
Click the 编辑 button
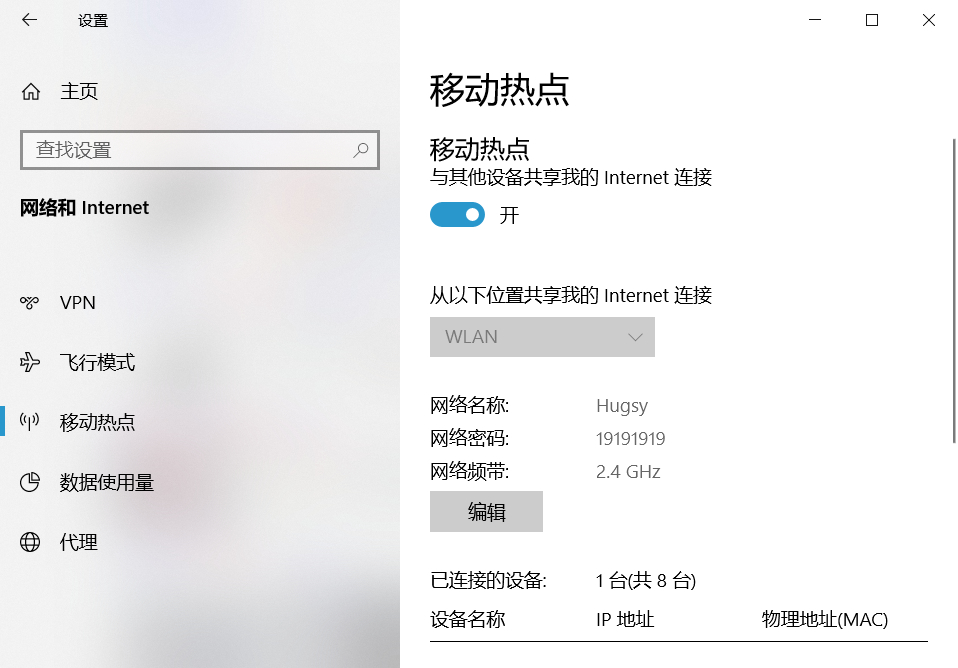click(x=486, y=512)
